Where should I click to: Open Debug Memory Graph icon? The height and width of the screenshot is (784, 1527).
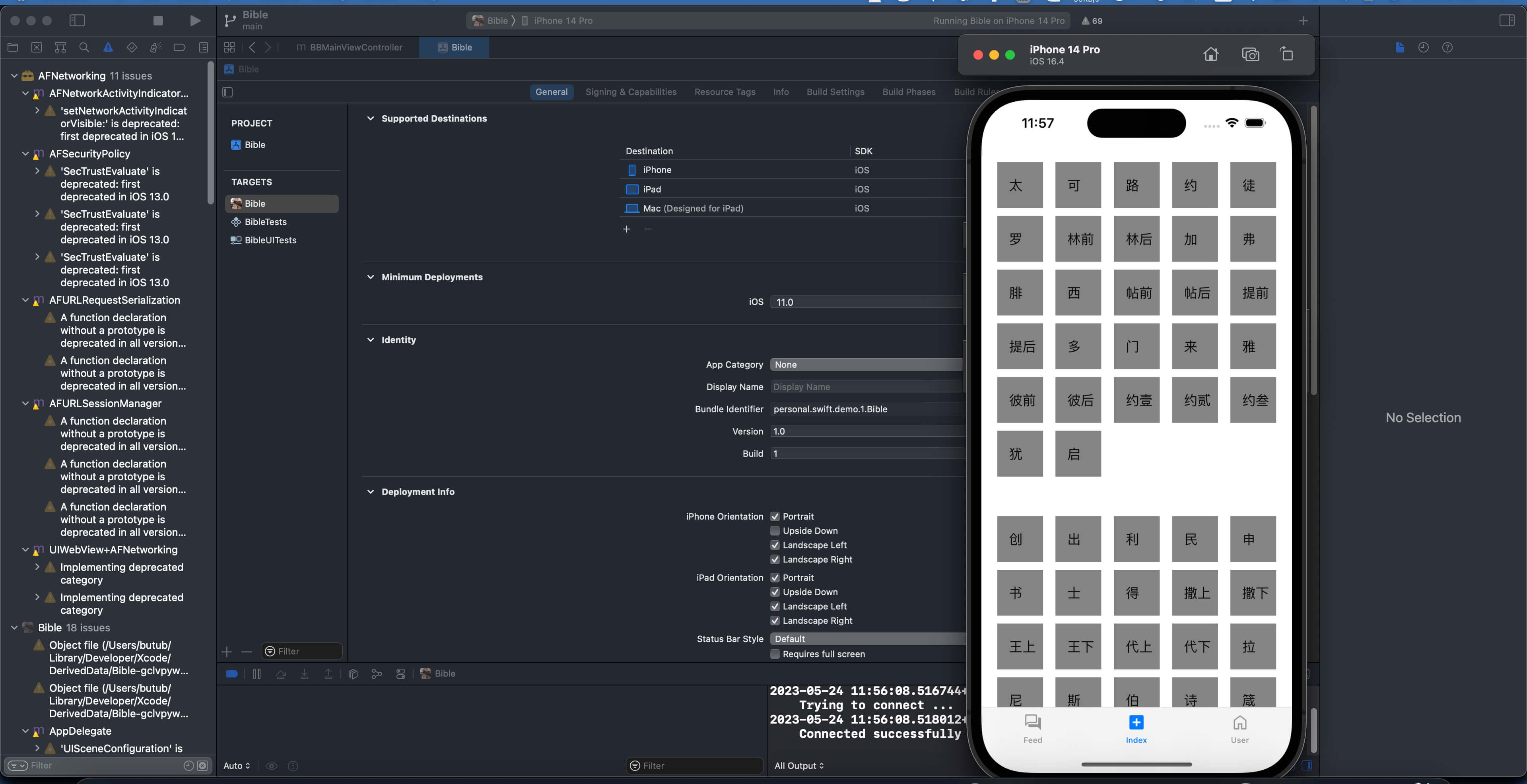pos(377,674)
